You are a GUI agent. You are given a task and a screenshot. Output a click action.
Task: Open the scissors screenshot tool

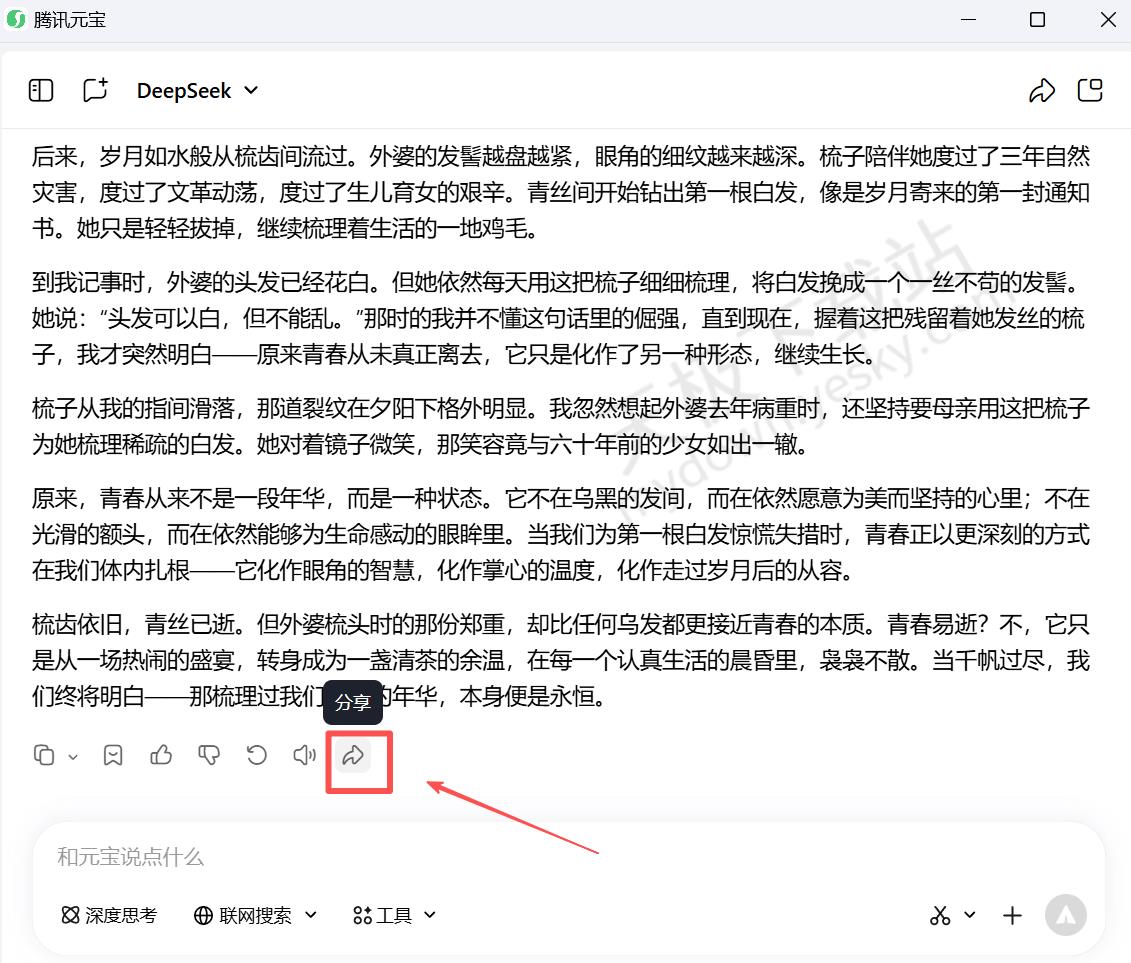[x=940, y=915]
